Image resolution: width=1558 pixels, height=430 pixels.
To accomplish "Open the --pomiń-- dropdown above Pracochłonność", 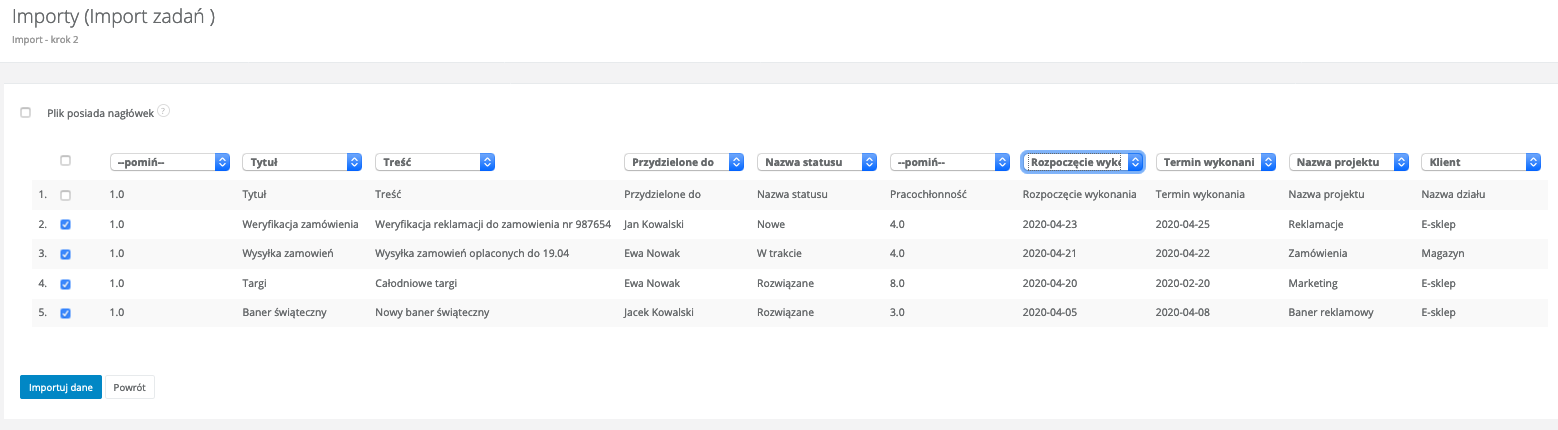I will (949, 162).
